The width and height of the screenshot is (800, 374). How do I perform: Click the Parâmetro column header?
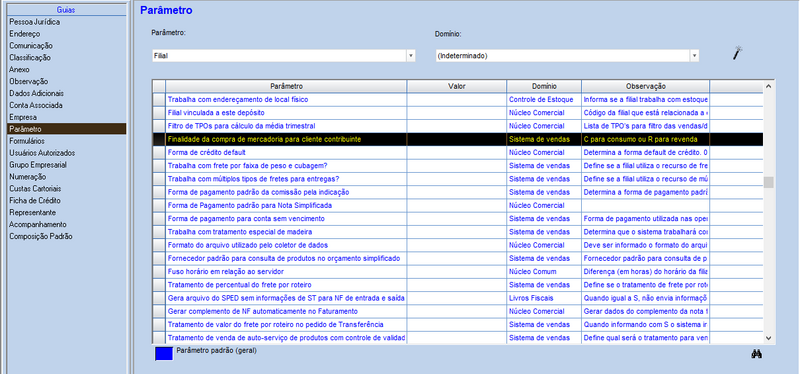point(286,86)
